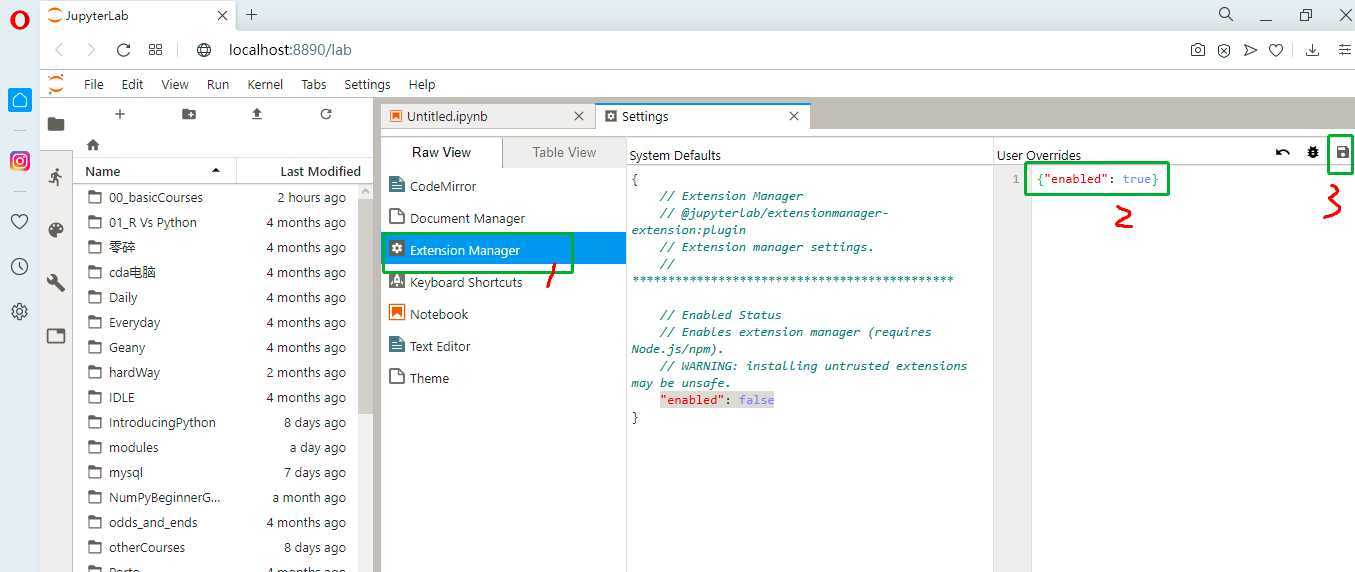
Task: Open Opera bookmarks heart in sidebar
Action: (x=20, y=221)
